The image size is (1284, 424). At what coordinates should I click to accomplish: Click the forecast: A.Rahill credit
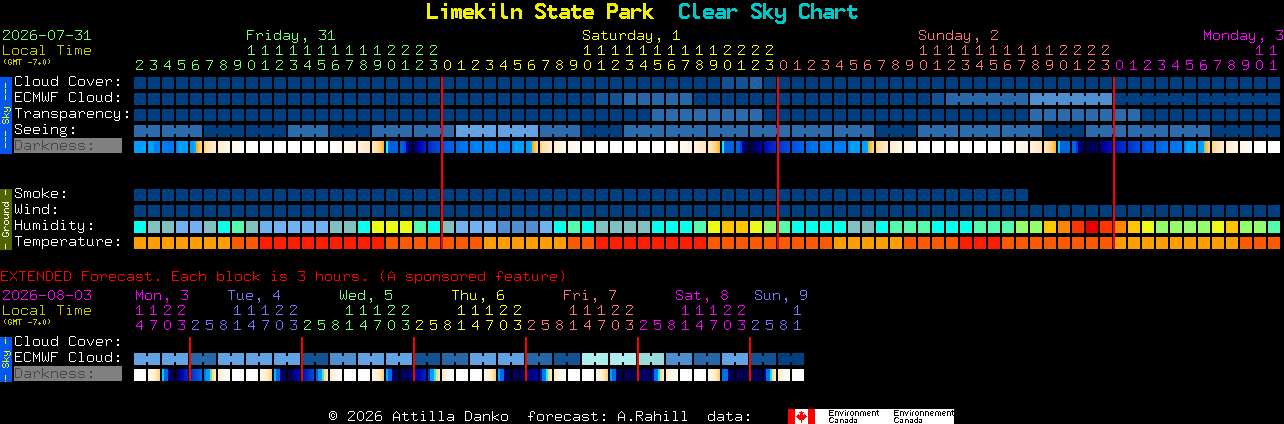[606, 416]
